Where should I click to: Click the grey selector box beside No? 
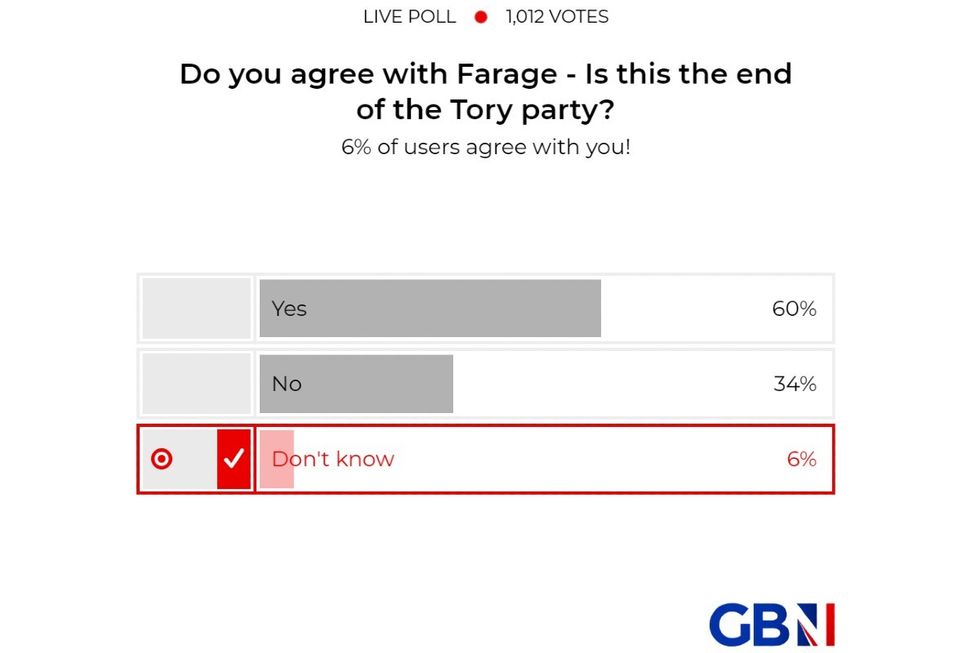(195, 383)
